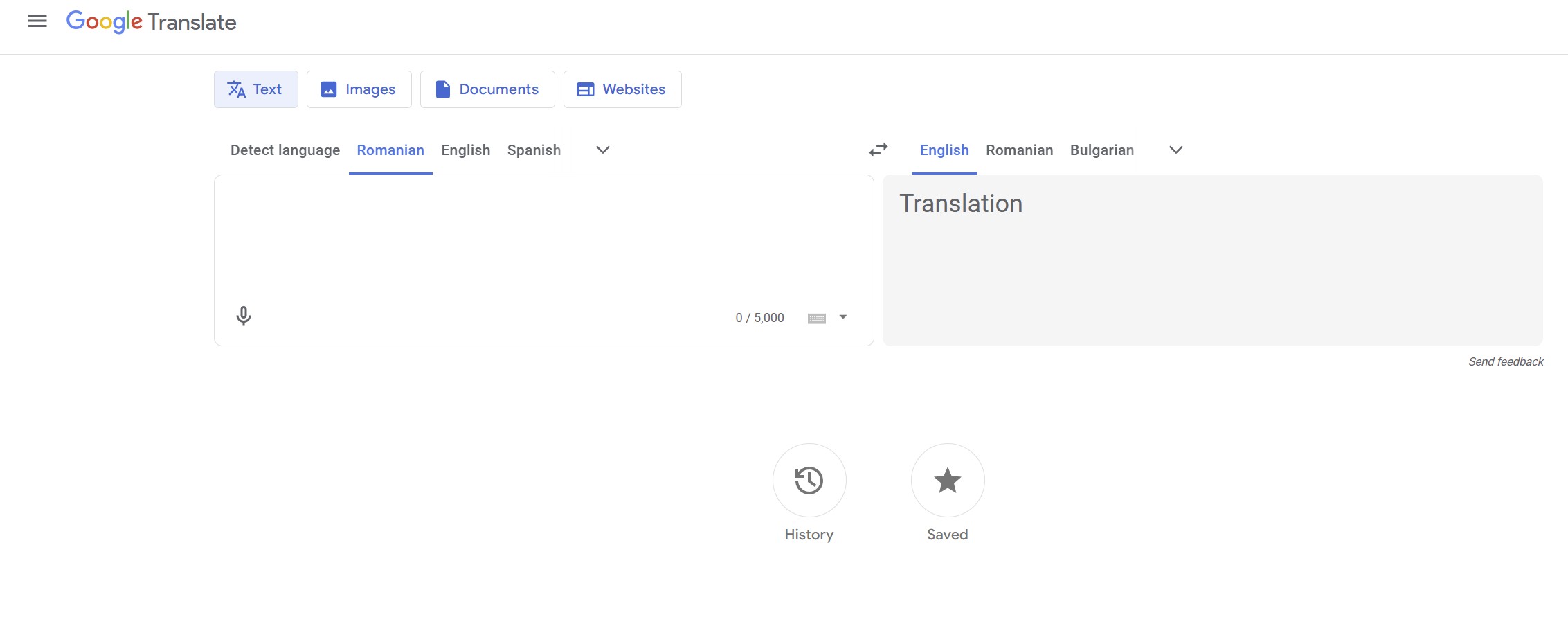Select Romanian as target language
This screenshot has width=1568, height=626.
tap(1019, 150)
